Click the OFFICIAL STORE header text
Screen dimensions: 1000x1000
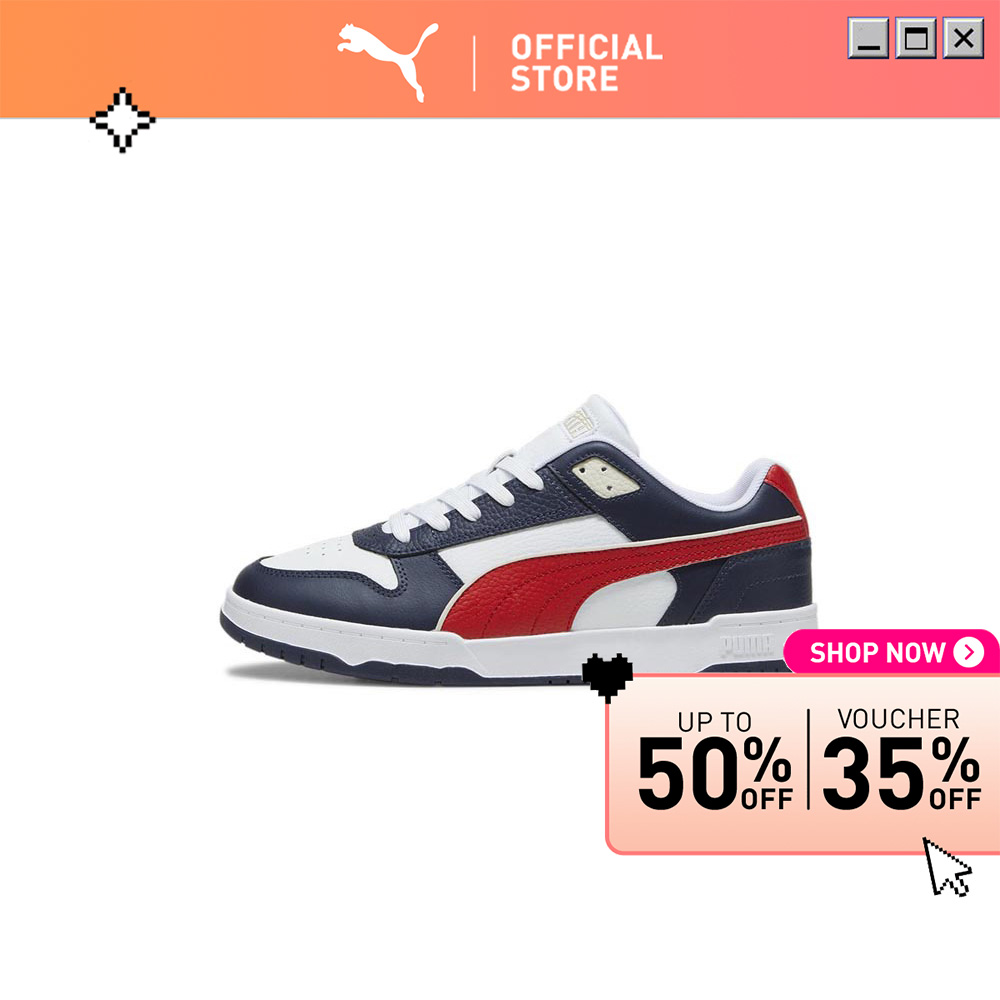586,63
